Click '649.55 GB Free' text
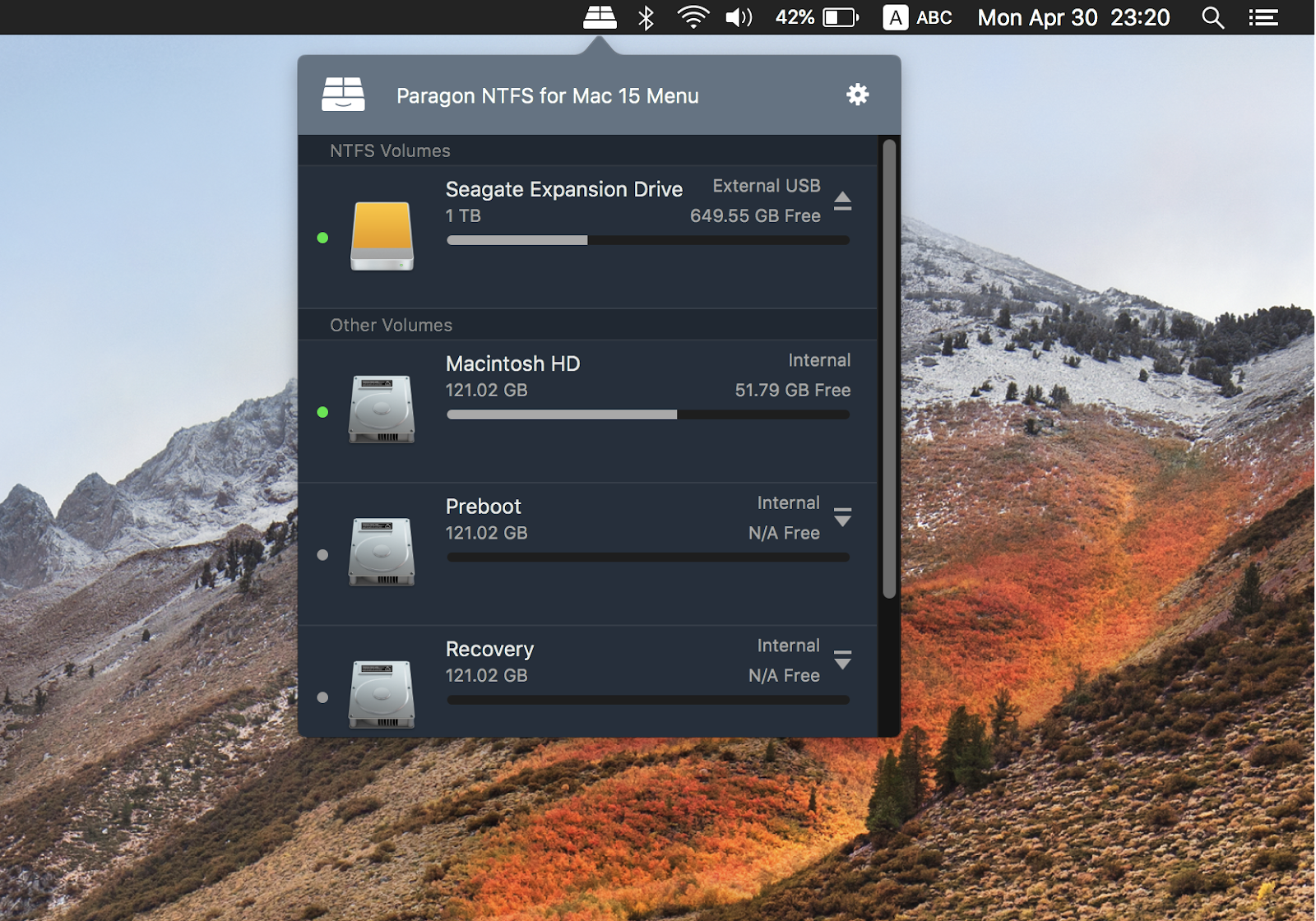This screenshot has width=1316, height=921. point(755,215)
